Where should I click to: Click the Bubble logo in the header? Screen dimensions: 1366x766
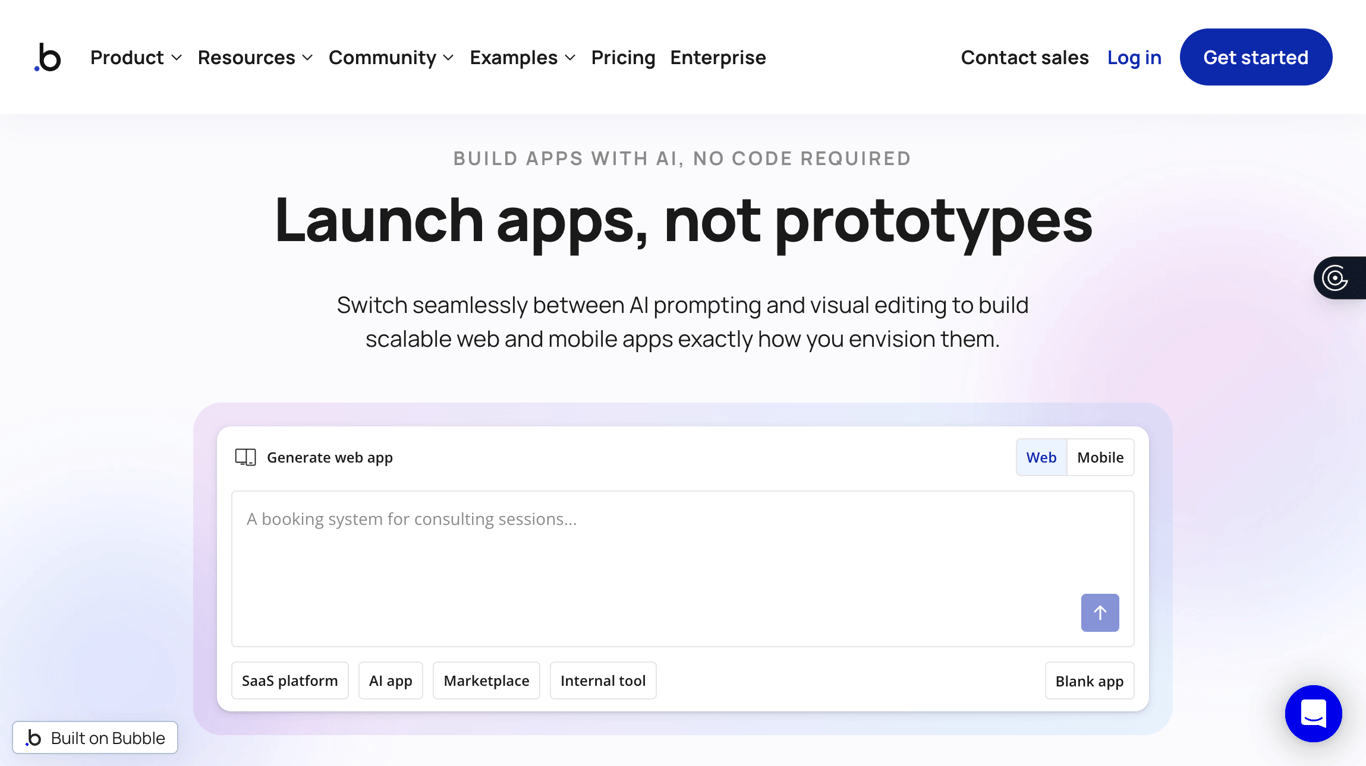click(x=48, y=57)
